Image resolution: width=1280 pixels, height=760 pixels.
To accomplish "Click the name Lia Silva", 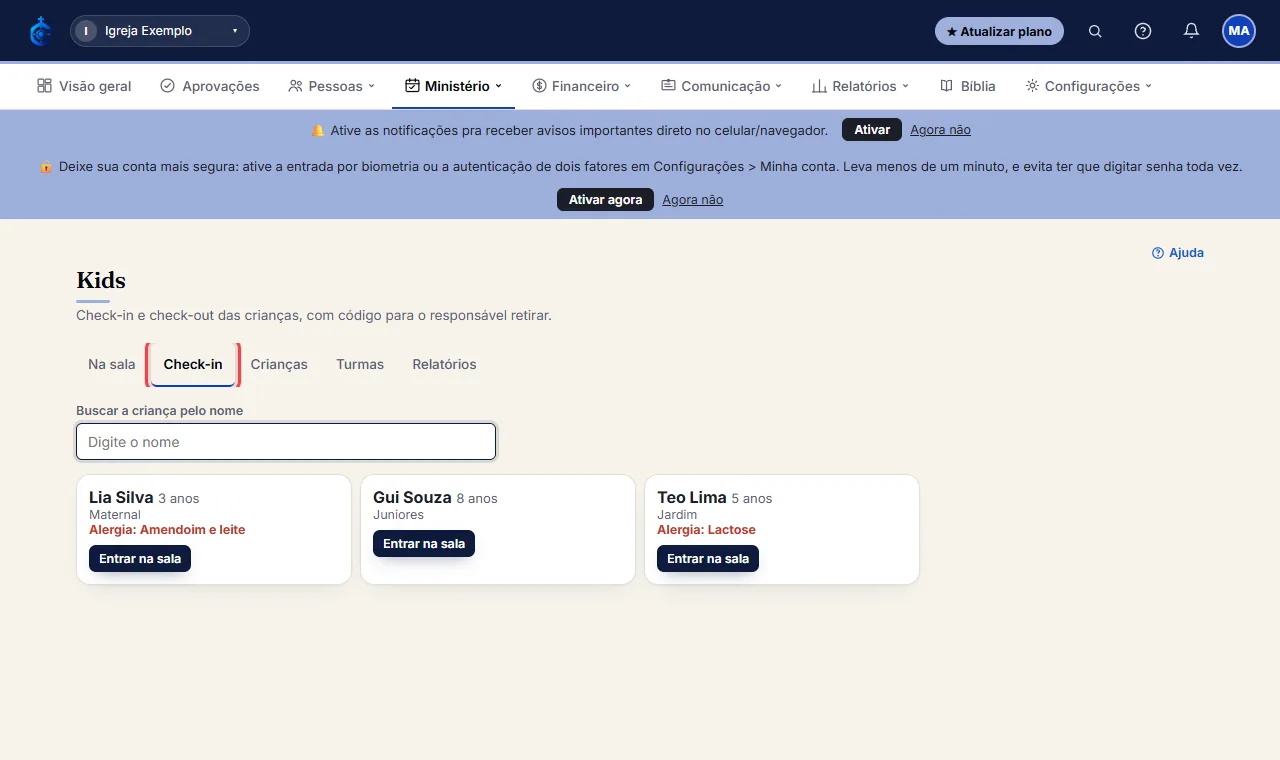I will coord(121,497).
